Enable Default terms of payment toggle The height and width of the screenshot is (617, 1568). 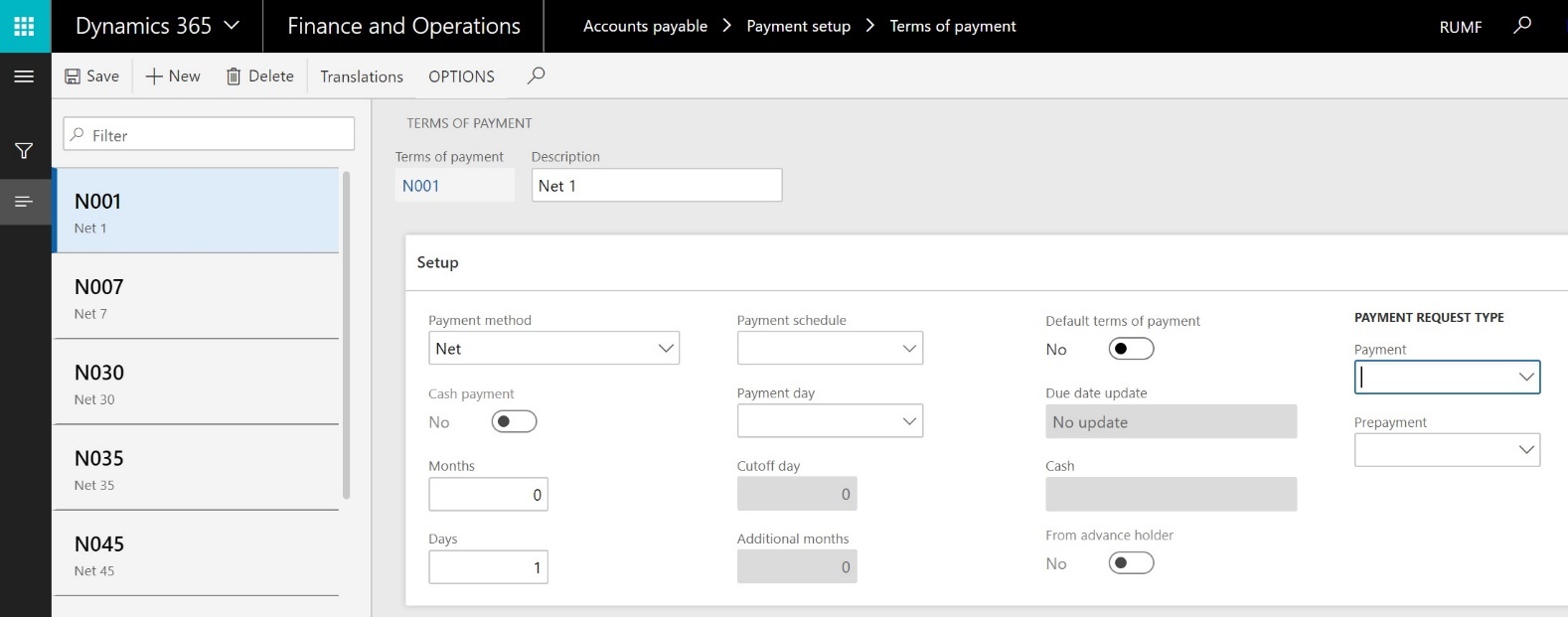pos(1131,349)
